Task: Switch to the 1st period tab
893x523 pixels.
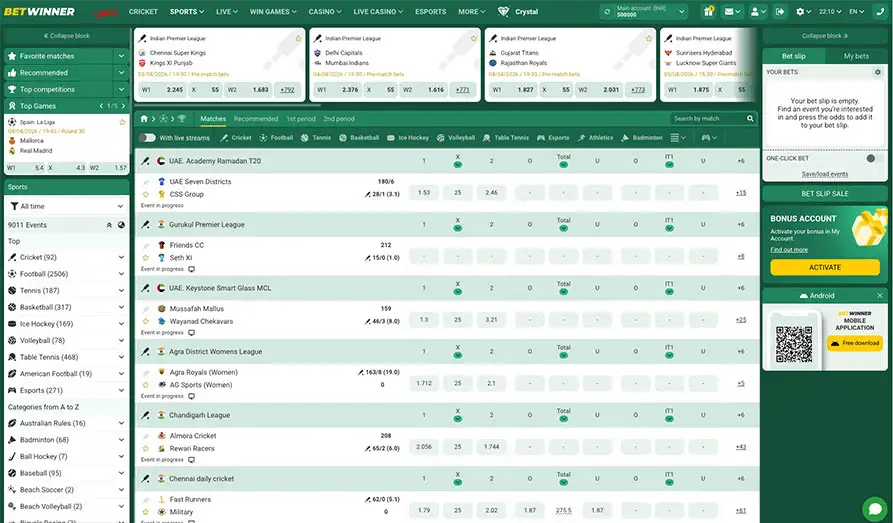Action: [301, 119]
